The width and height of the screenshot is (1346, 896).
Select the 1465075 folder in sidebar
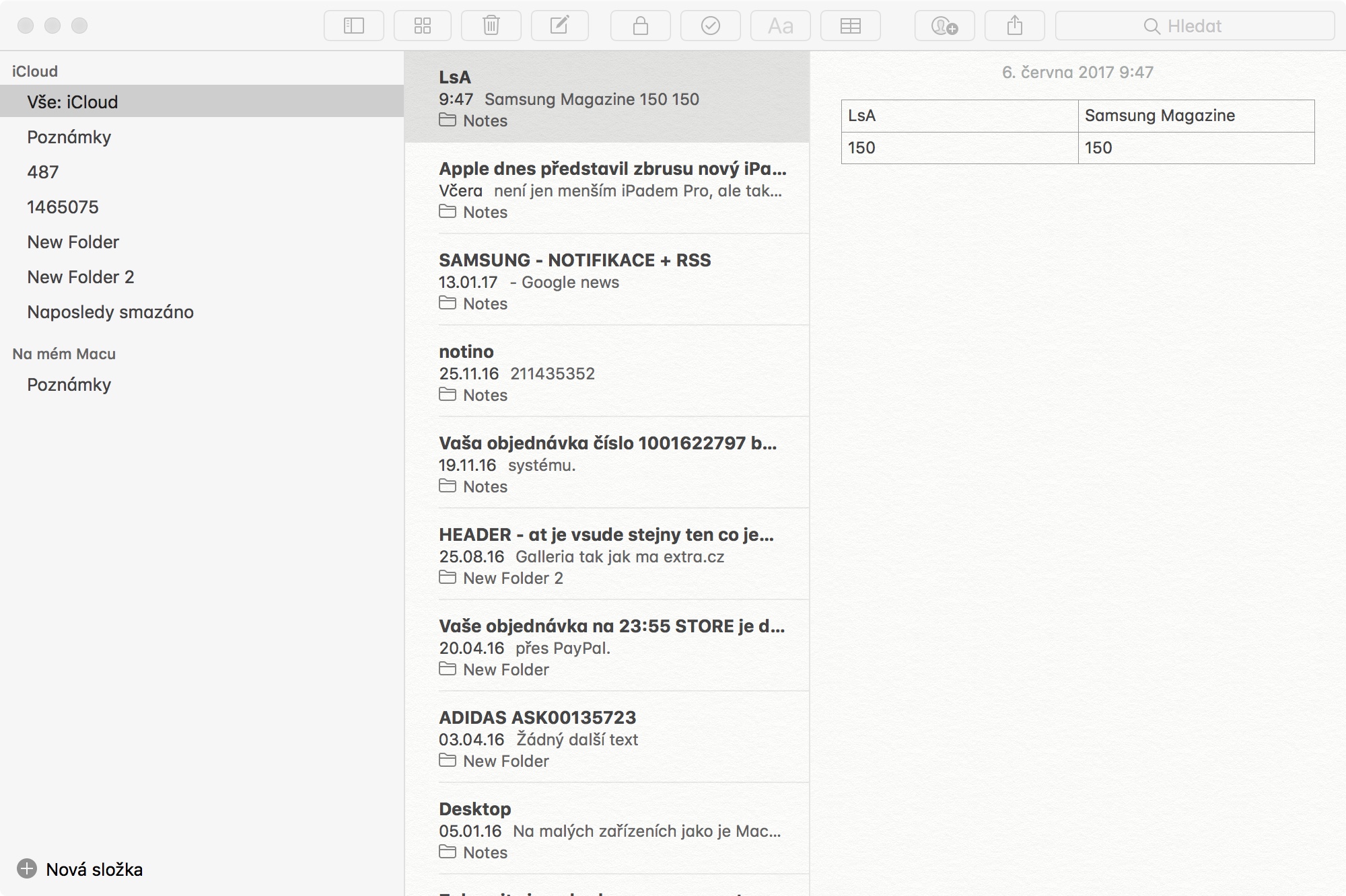[x=63, y=207]
